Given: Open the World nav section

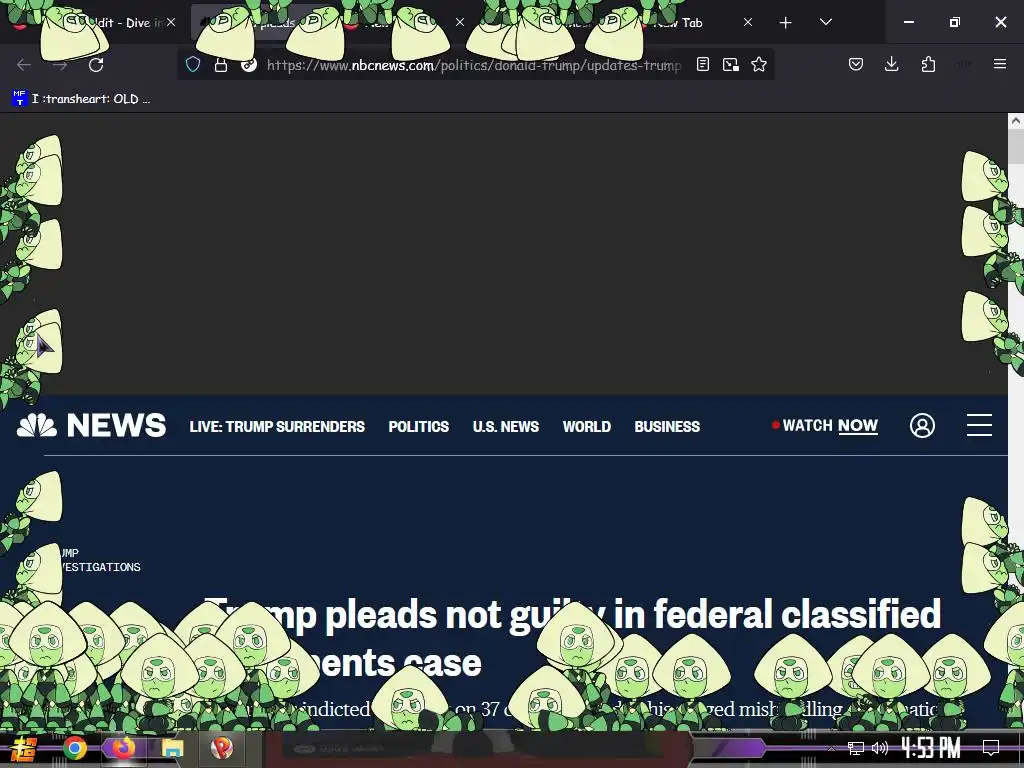Looking at the screenshot, I should (x=586, y=426).
